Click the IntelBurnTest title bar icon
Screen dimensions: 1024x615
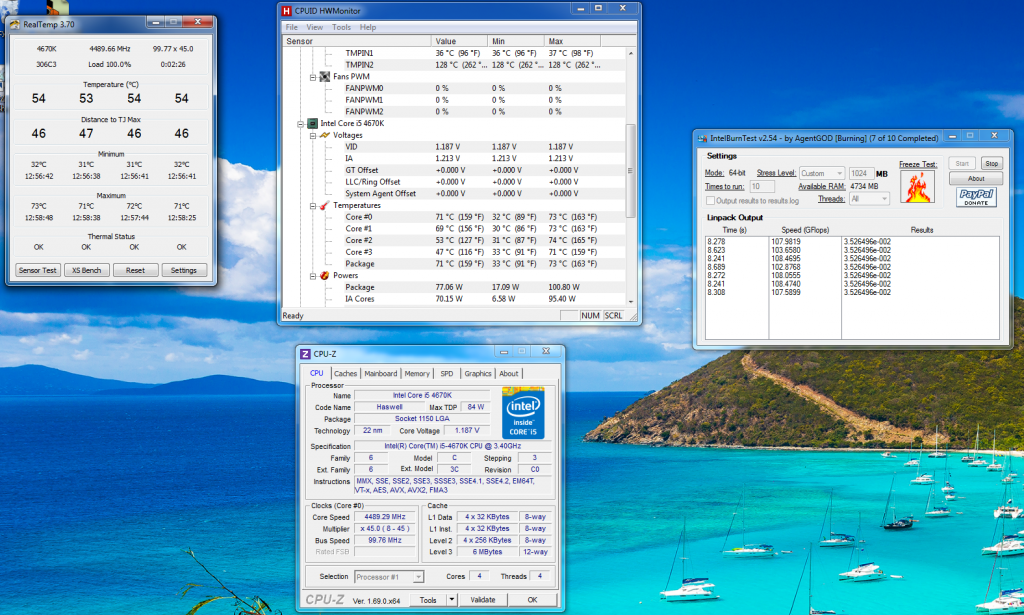tap(703, 138)
